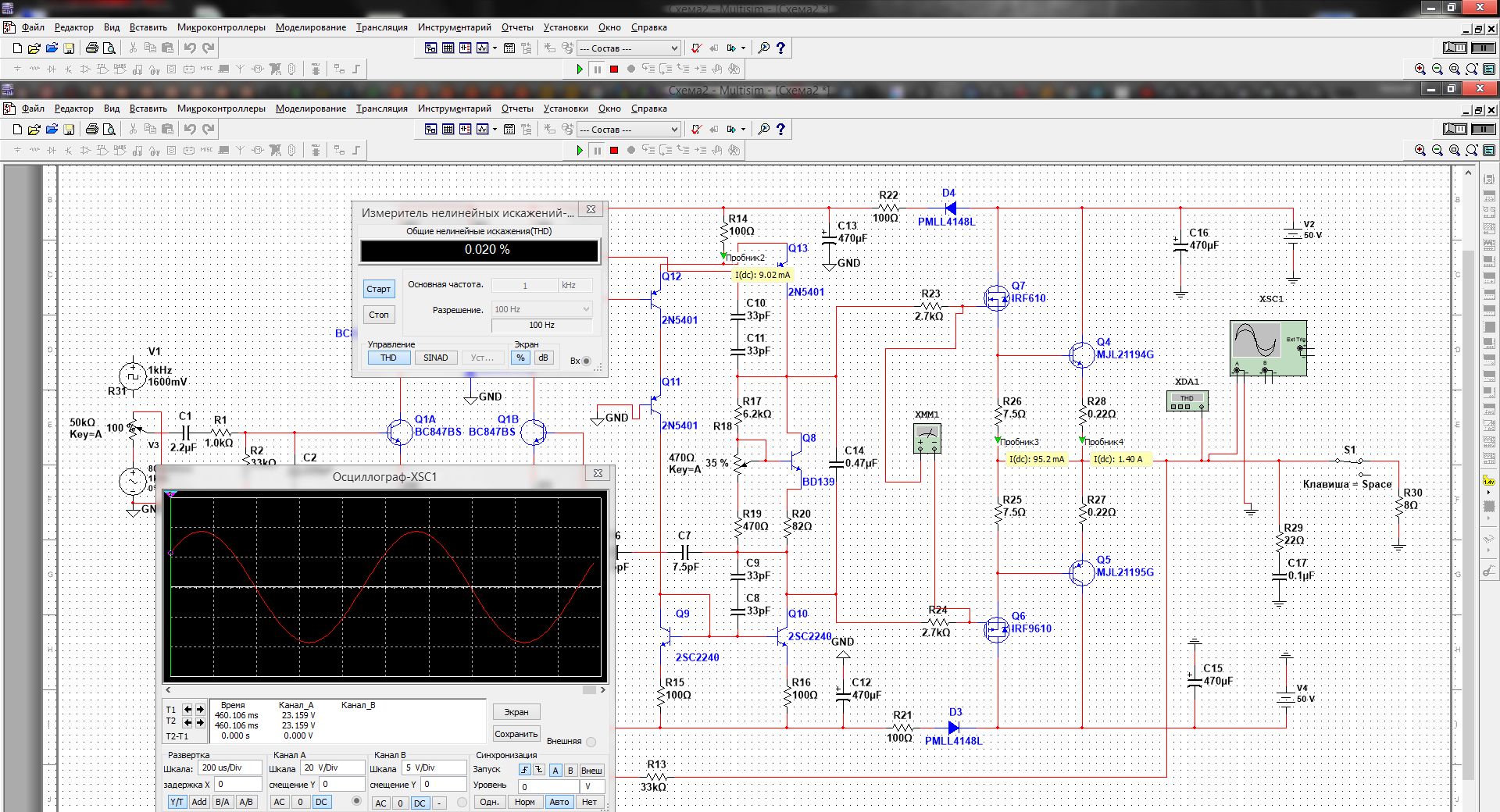
Task: Stop simulation with lower toolbar red square
Action: (x=614, y=150)
